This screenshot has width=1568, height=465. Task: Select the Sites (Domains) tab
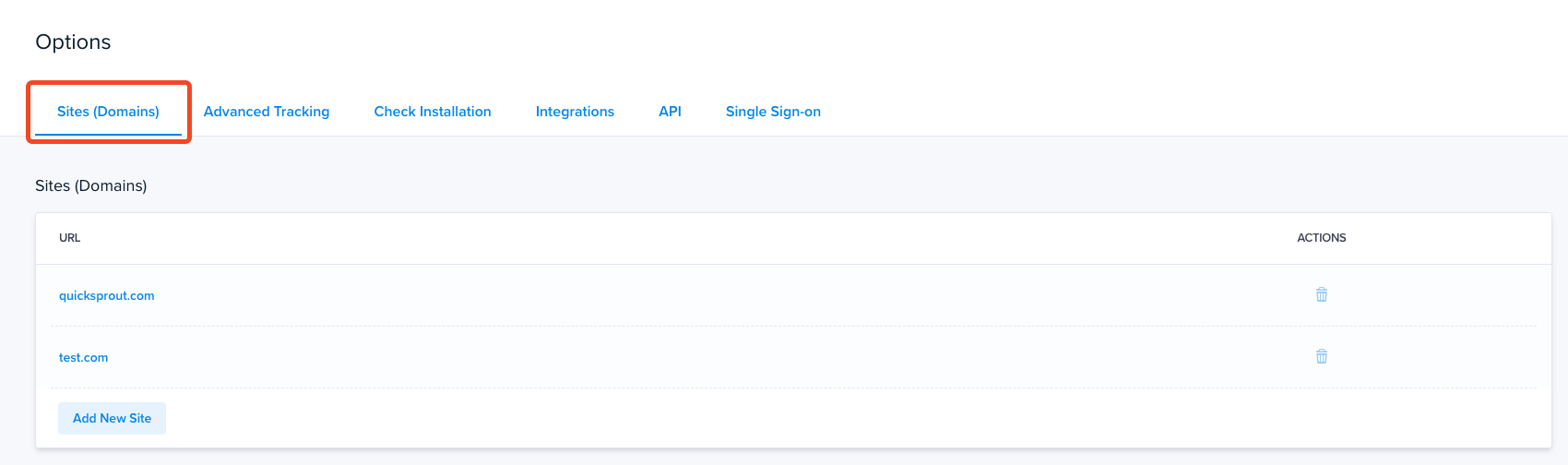click(108, 112)
